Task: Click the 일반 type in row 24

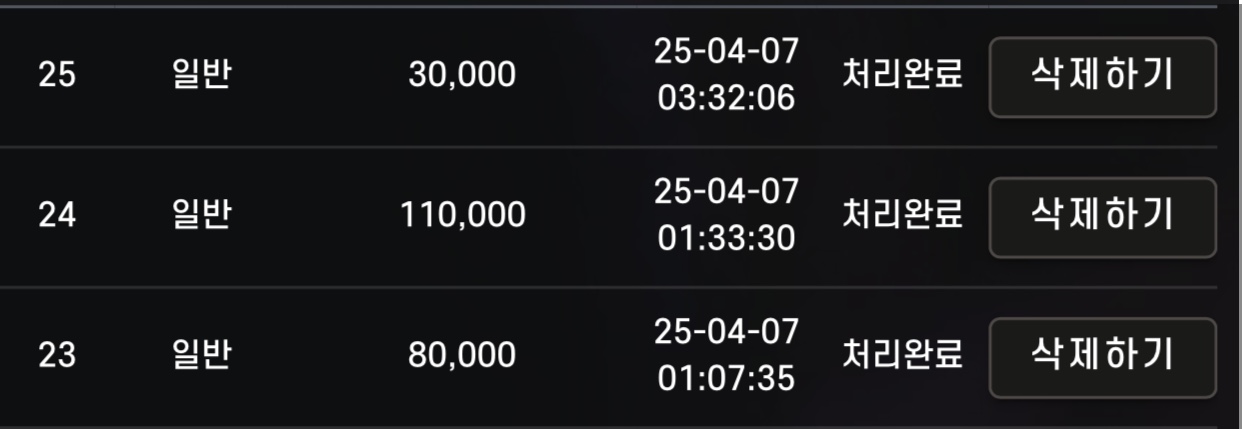Action: (x=201, y=215)
